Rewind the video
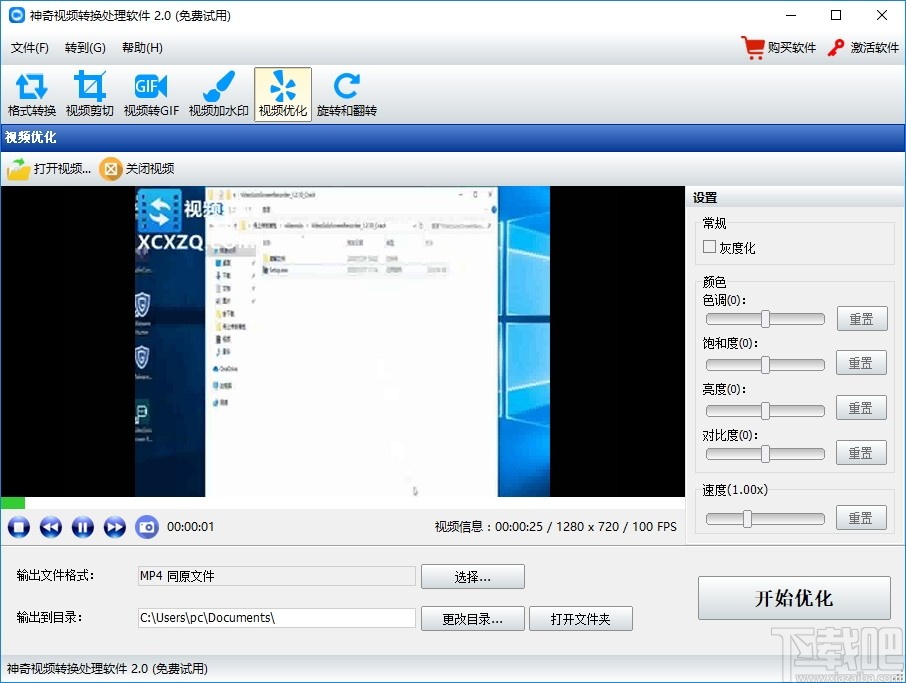906x683 pixels. coord(51,527)
